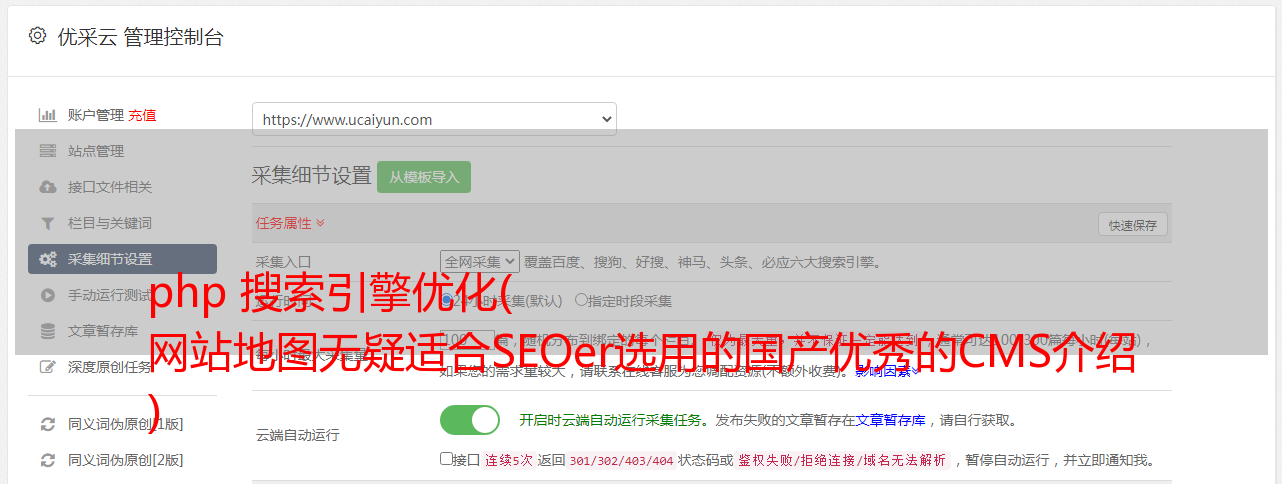Click the 优采云 管理控制台 header title
The image size is (1282, 484).
pyautogui.click(x=140, y=37)
